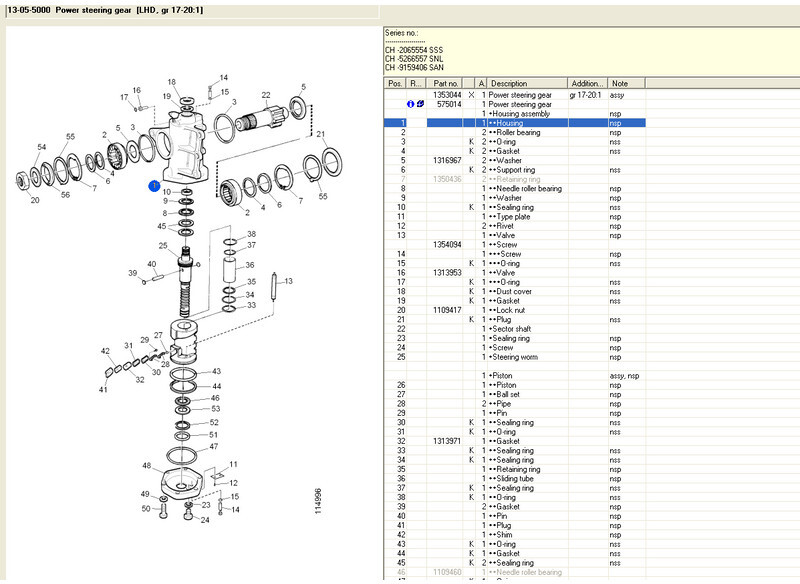Screen dimensions: 800x584
Task: Click callout number 48 on the cover plate
Action: tap(147, 466)
